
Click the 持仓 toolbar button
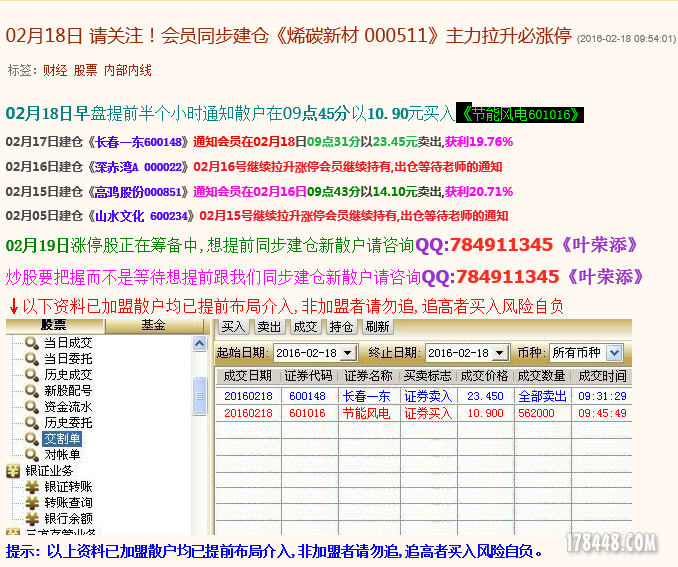pyautogui.click(x=341, y=327)
